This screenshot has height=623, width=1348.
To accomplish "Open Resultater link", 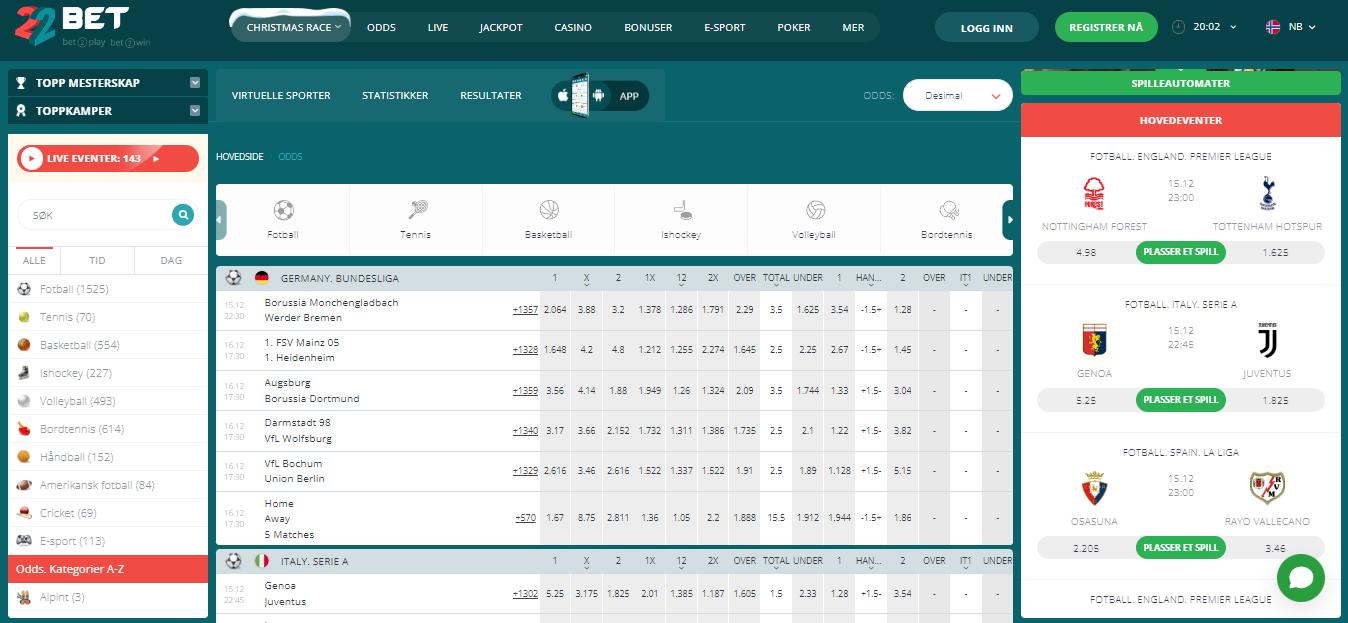I will [491, 96].
